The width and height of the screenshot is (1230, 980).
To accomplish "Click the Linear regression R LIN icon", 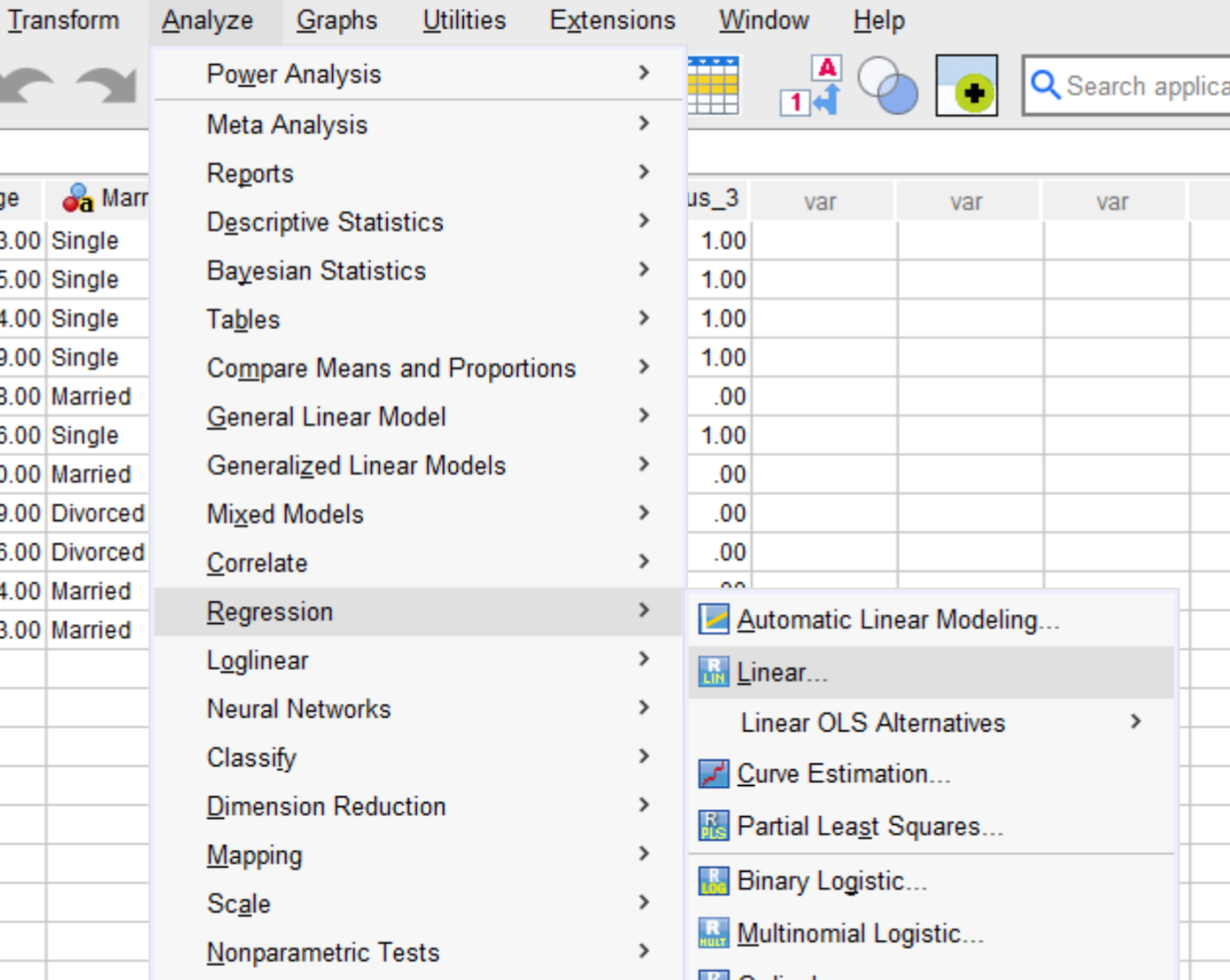I will click(713, 672).
